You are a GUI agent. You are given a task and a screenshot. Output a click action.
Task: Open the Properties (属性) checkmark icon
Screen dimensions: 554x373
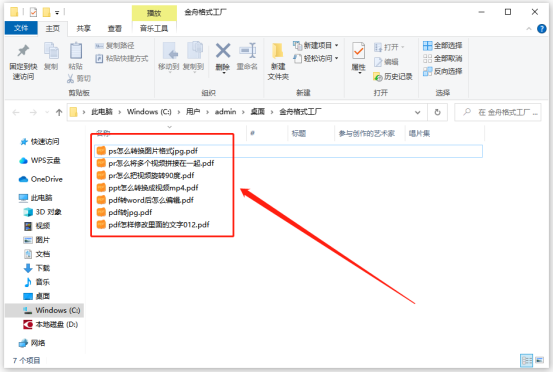point(358,52)
